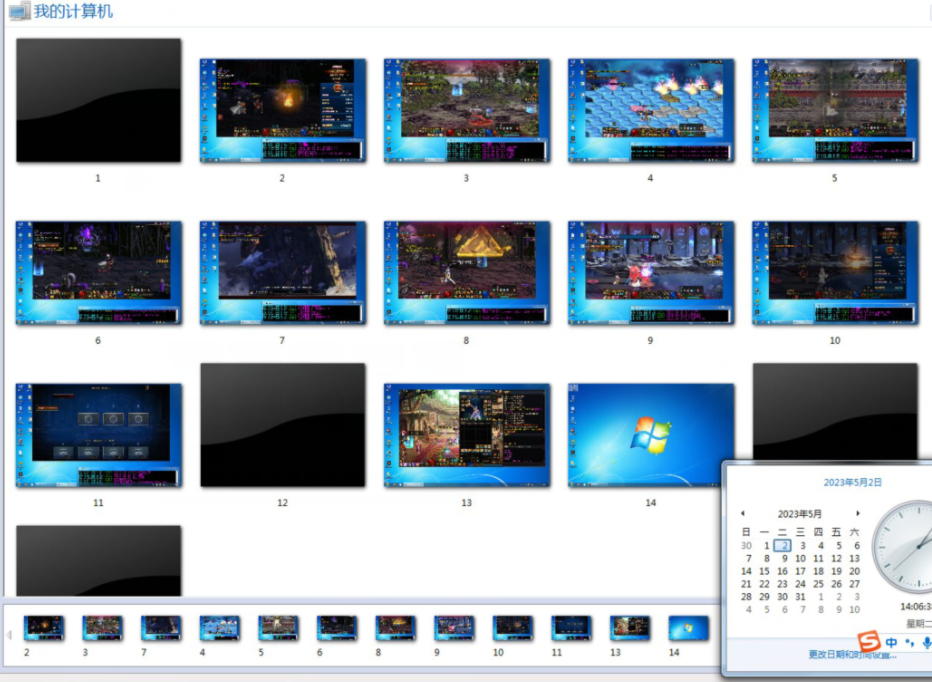
Task: Open screen 7 in the main grid
Action: 283,273
